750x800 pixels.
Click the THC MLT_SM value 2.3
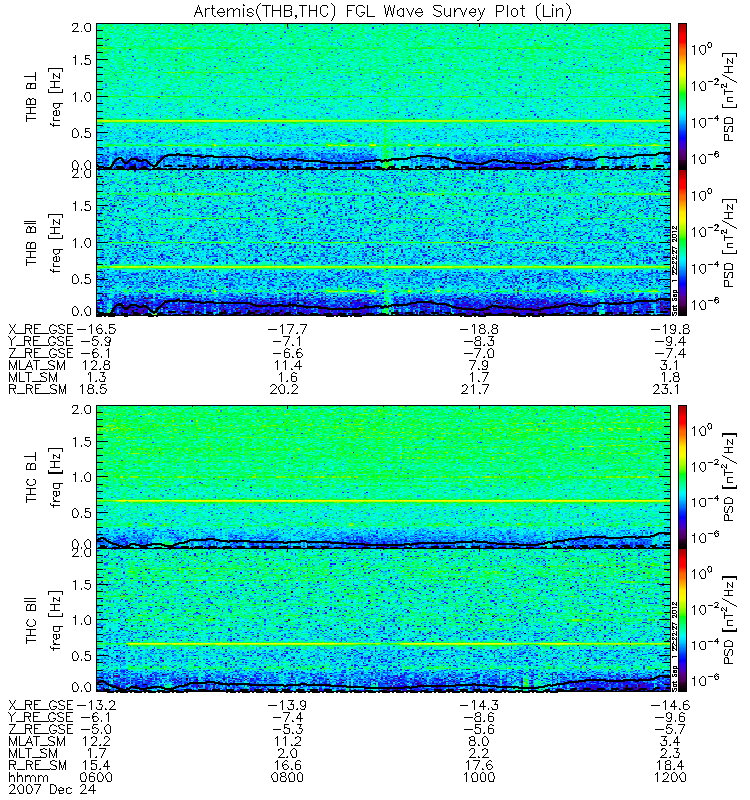point(670,754)
